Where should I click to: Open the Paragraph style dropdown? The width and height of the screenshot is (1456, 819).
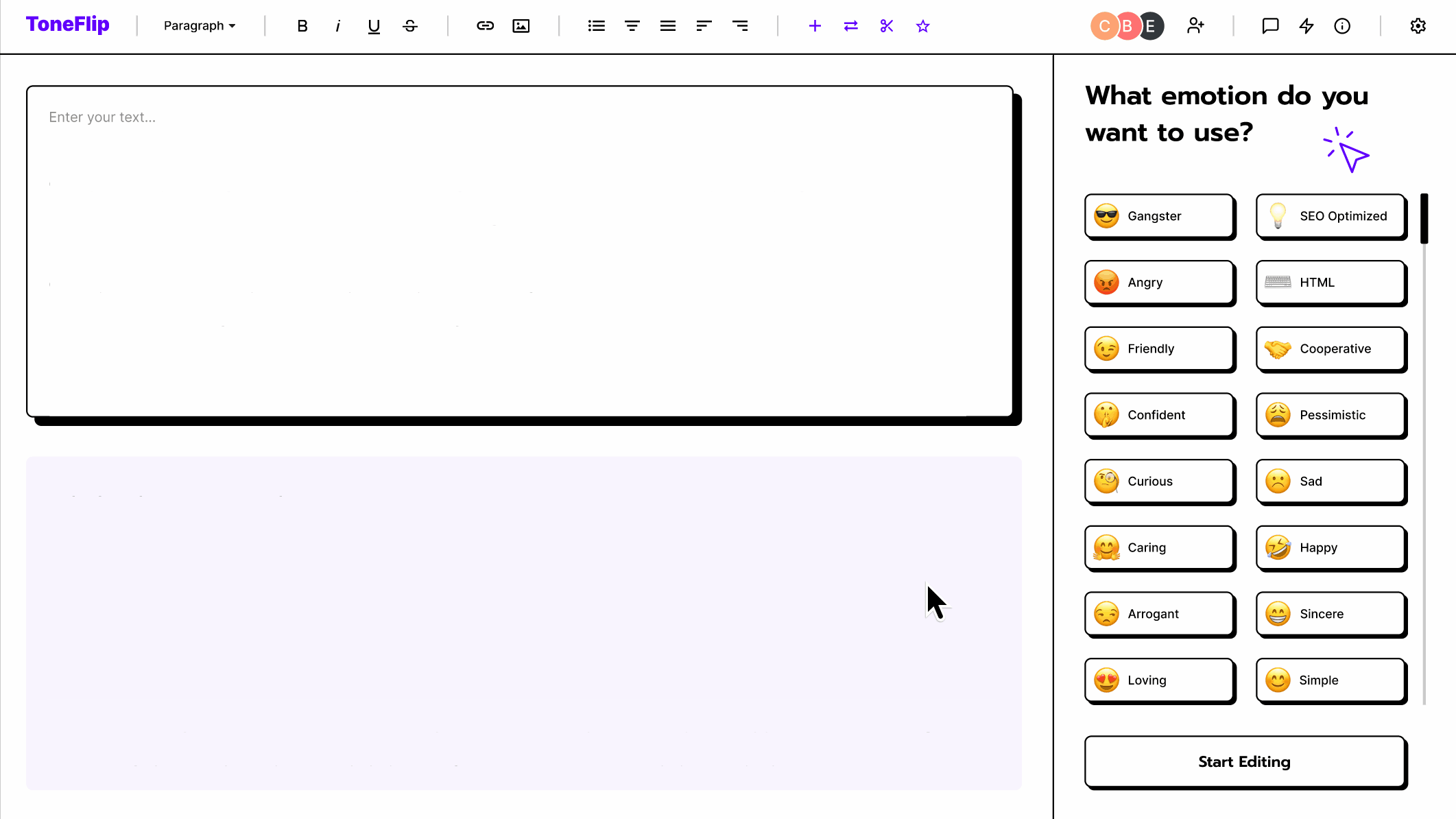tap(200, 26)
